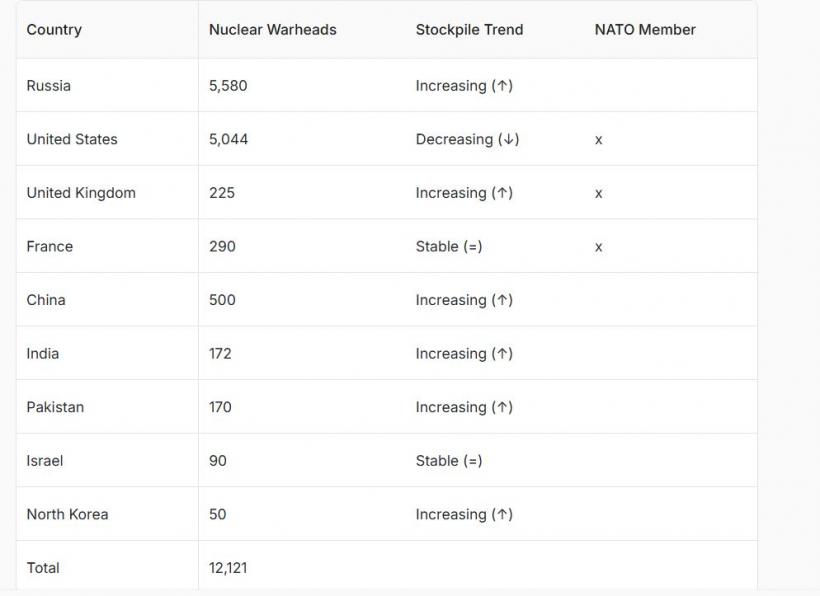Image resolution: width=820 pixels, height=596 pixels.
Task: Select France's Stable (=) trend cell
Action: click(449, 247)
